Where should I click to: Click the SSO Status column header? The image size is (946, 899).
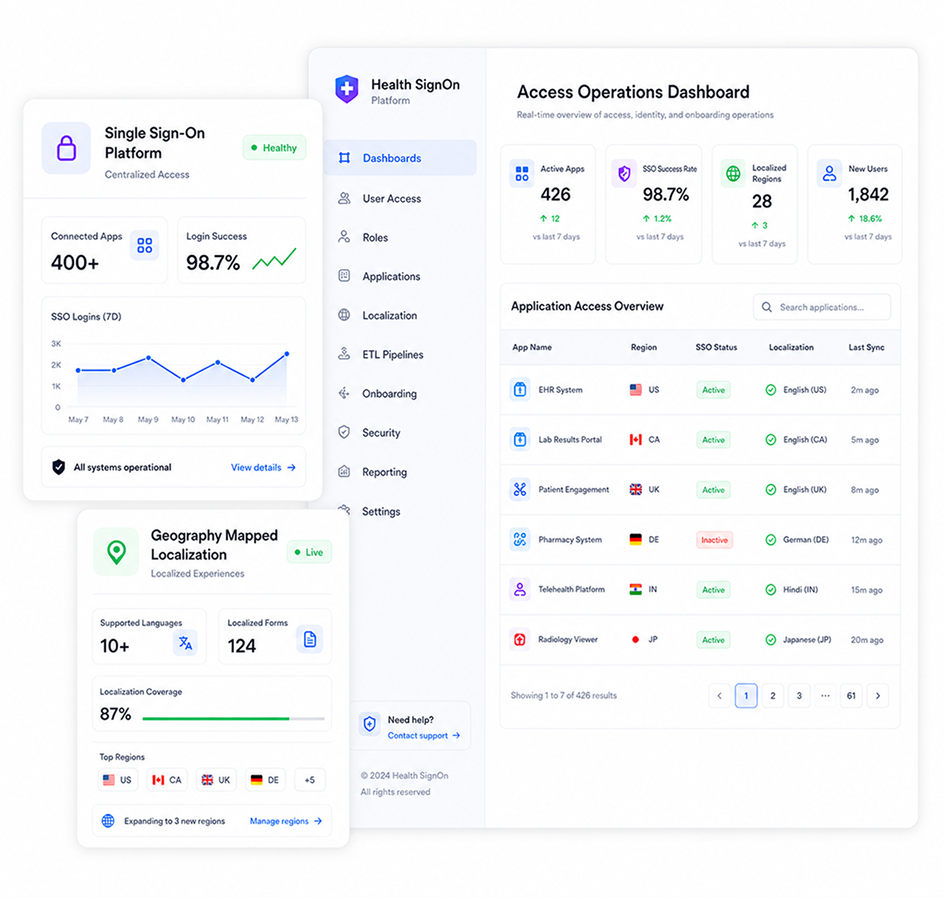tap(716, 348)
